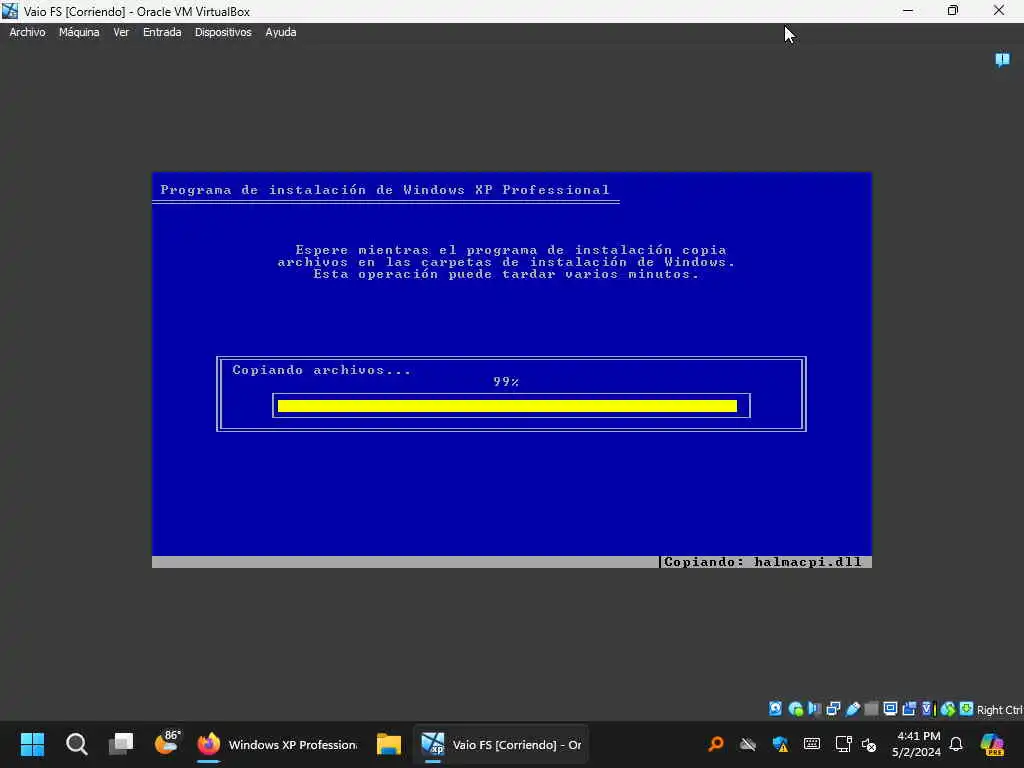Open the clock showing 4:41 PM
The height and width of the screenshot is (768, 1024).
coord(918,744)
